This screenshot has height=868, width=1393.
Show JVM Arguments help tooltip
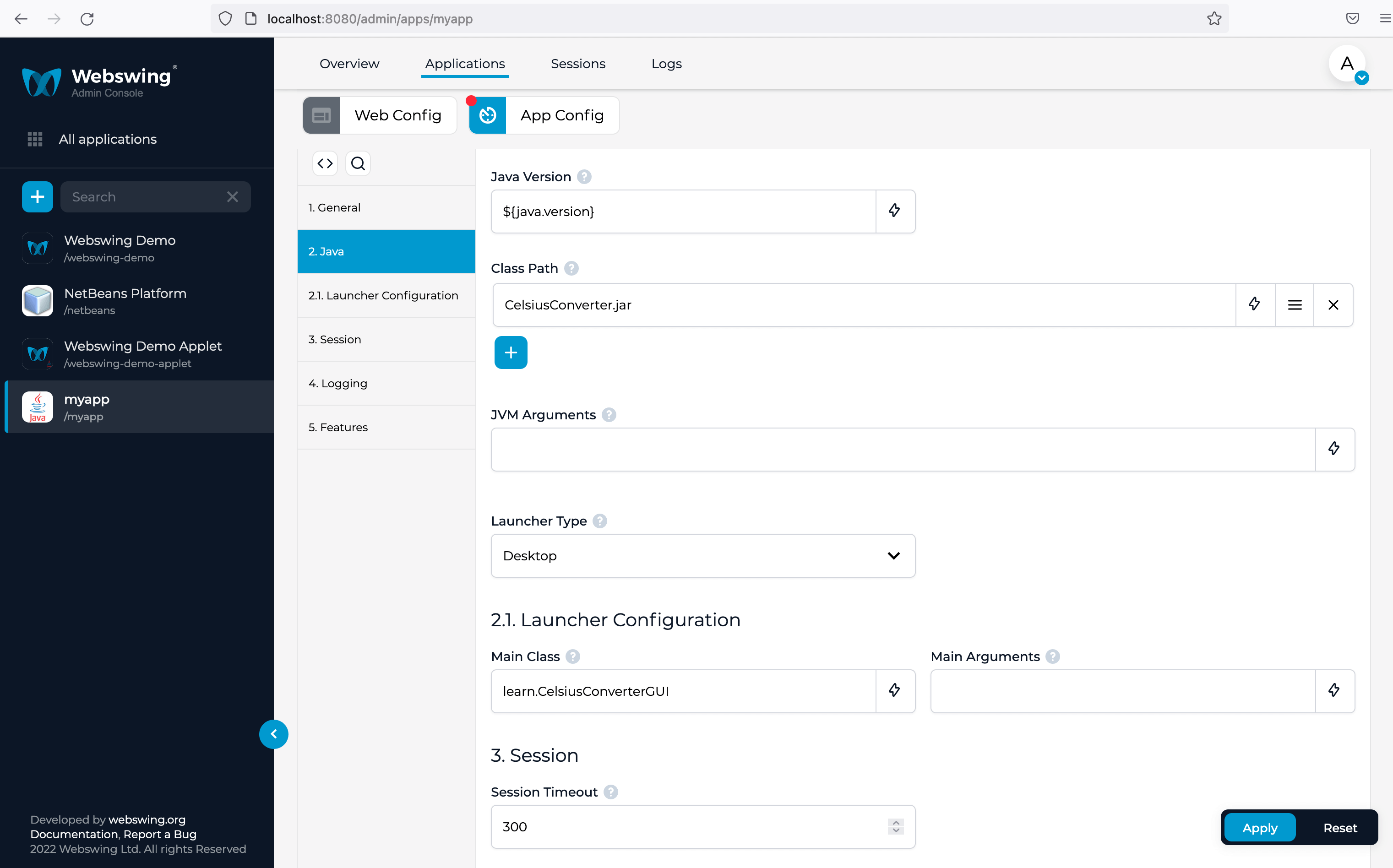click(609, 414)
